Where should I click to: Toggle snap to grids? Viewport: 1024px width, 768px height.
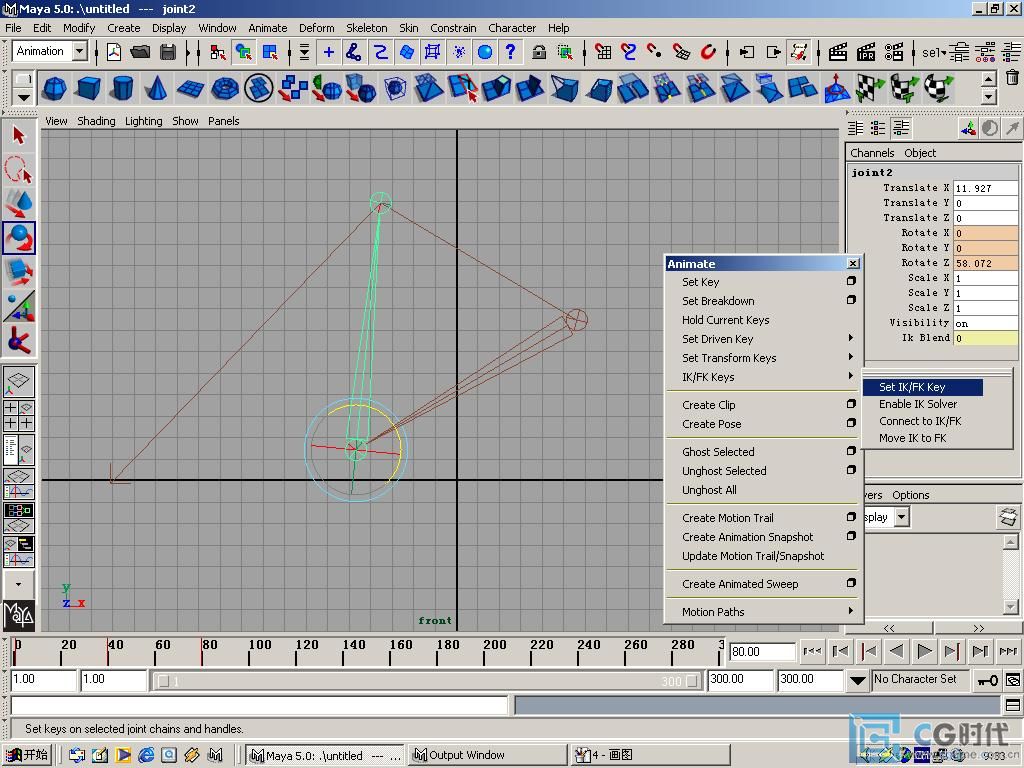pyautogui.click(x=603, y=52)
